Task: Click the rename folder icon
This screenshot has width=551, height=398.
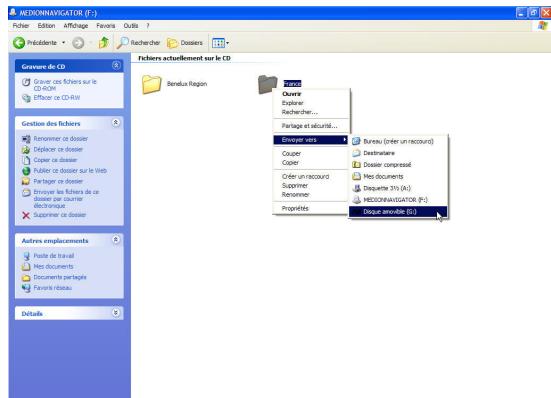Action: pos(26,139)
